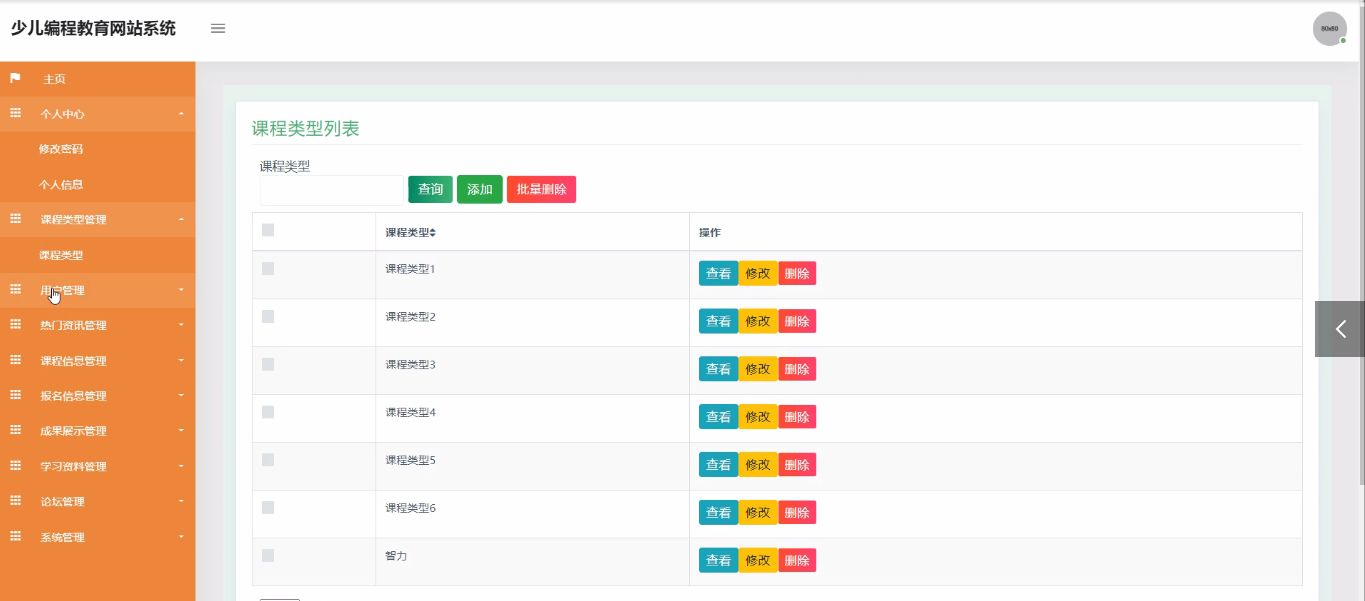Screen dimensions: 1365x601
Task: Click the grid icon beside 课程信息管理
Action: (15, 360)
